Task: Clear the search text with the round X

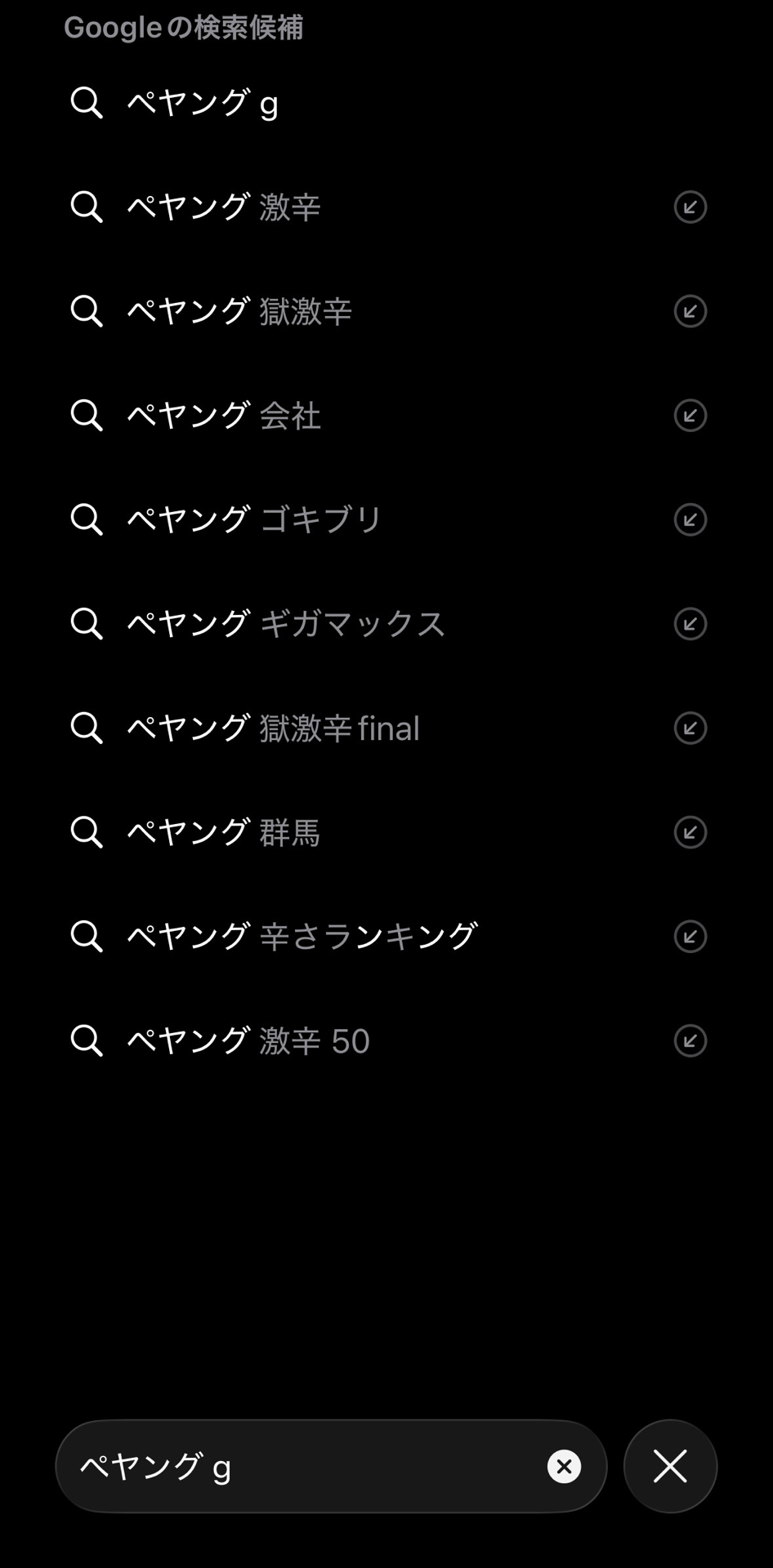Action: [x=564, y=1467]
